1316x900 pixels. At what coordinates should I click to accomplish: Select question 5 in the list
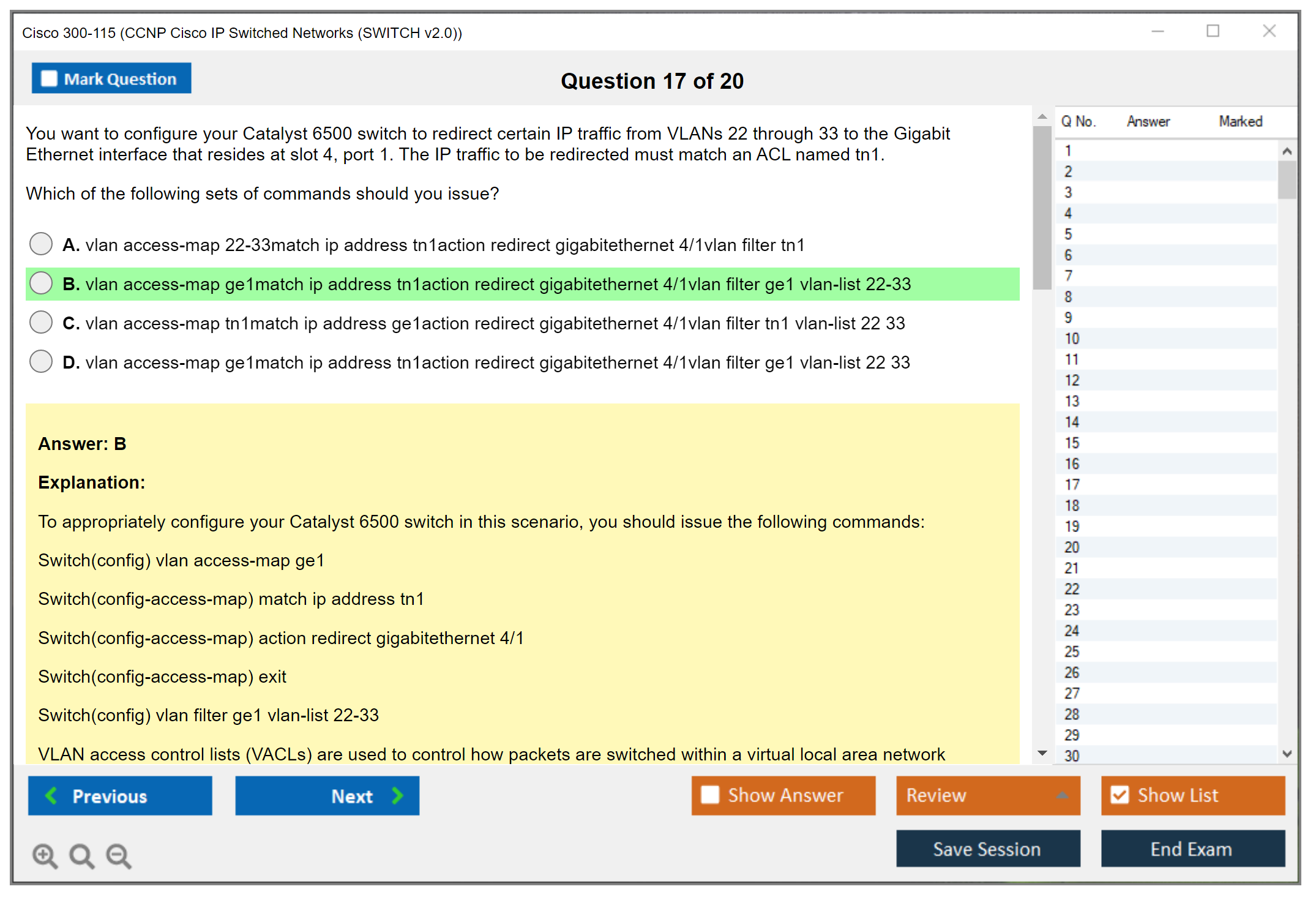pos(1068,234)
